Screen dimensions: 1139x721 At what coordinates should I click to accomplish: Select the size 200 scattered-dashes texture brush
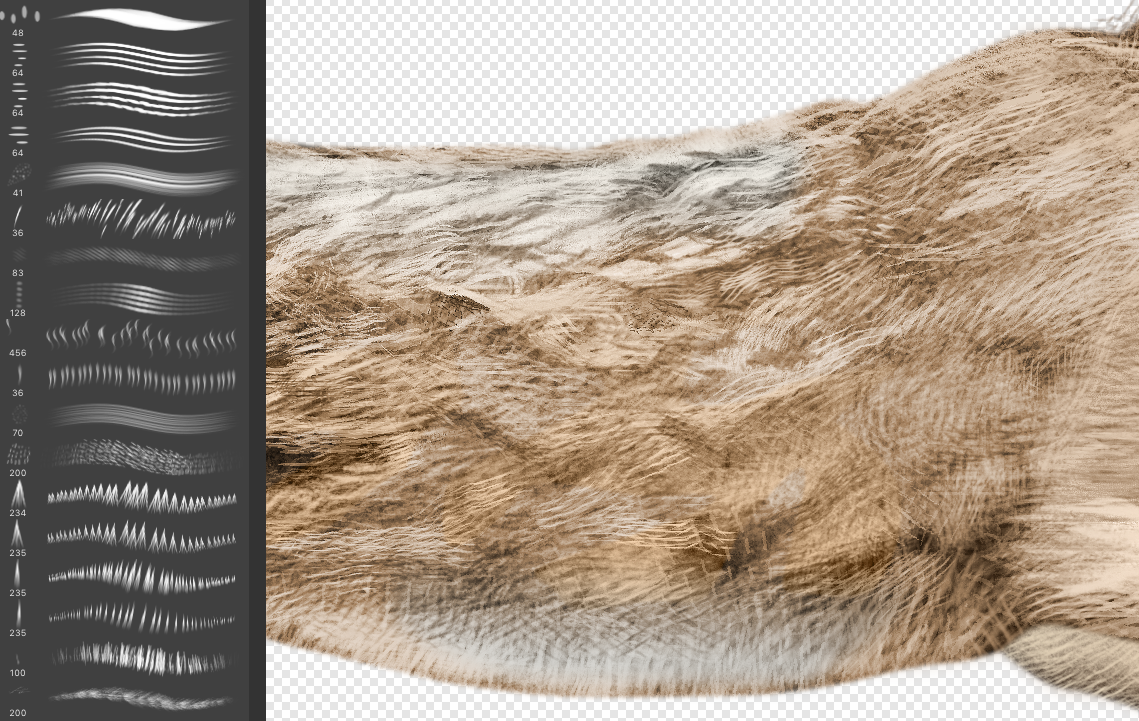coord(140,457)
